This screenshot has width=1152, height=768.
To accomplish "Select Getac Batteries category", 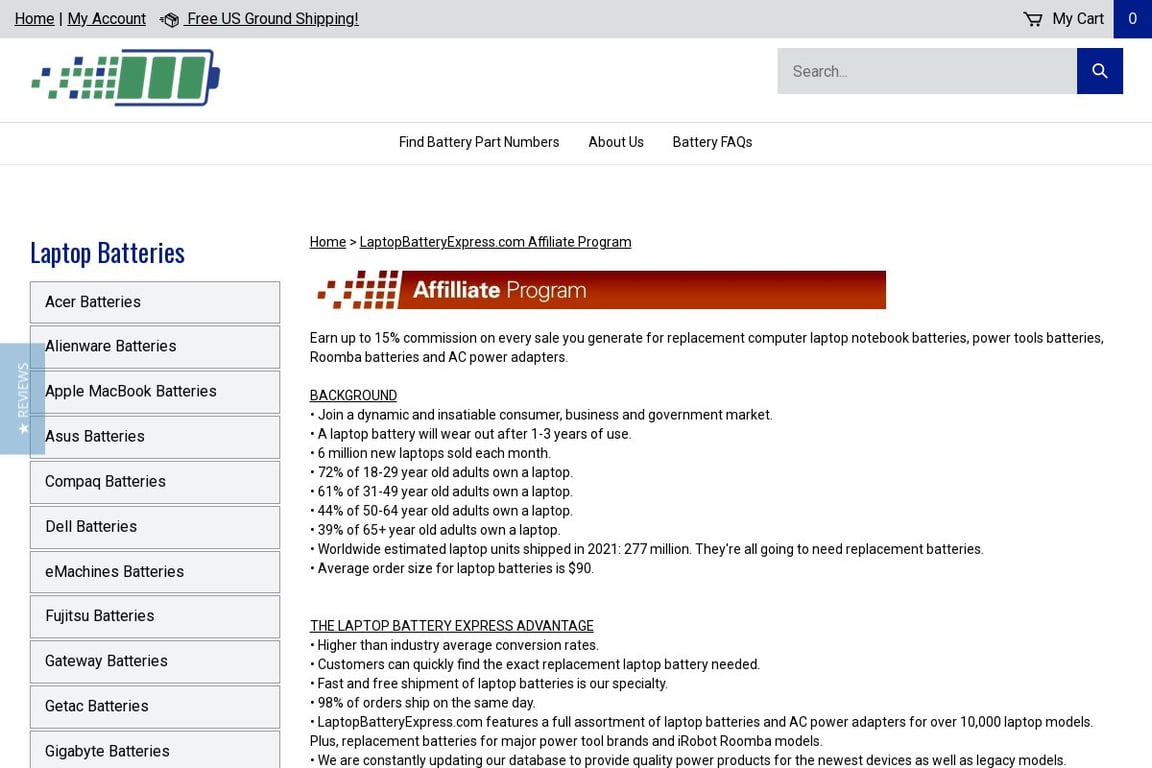I will click(x=155, y=706).
